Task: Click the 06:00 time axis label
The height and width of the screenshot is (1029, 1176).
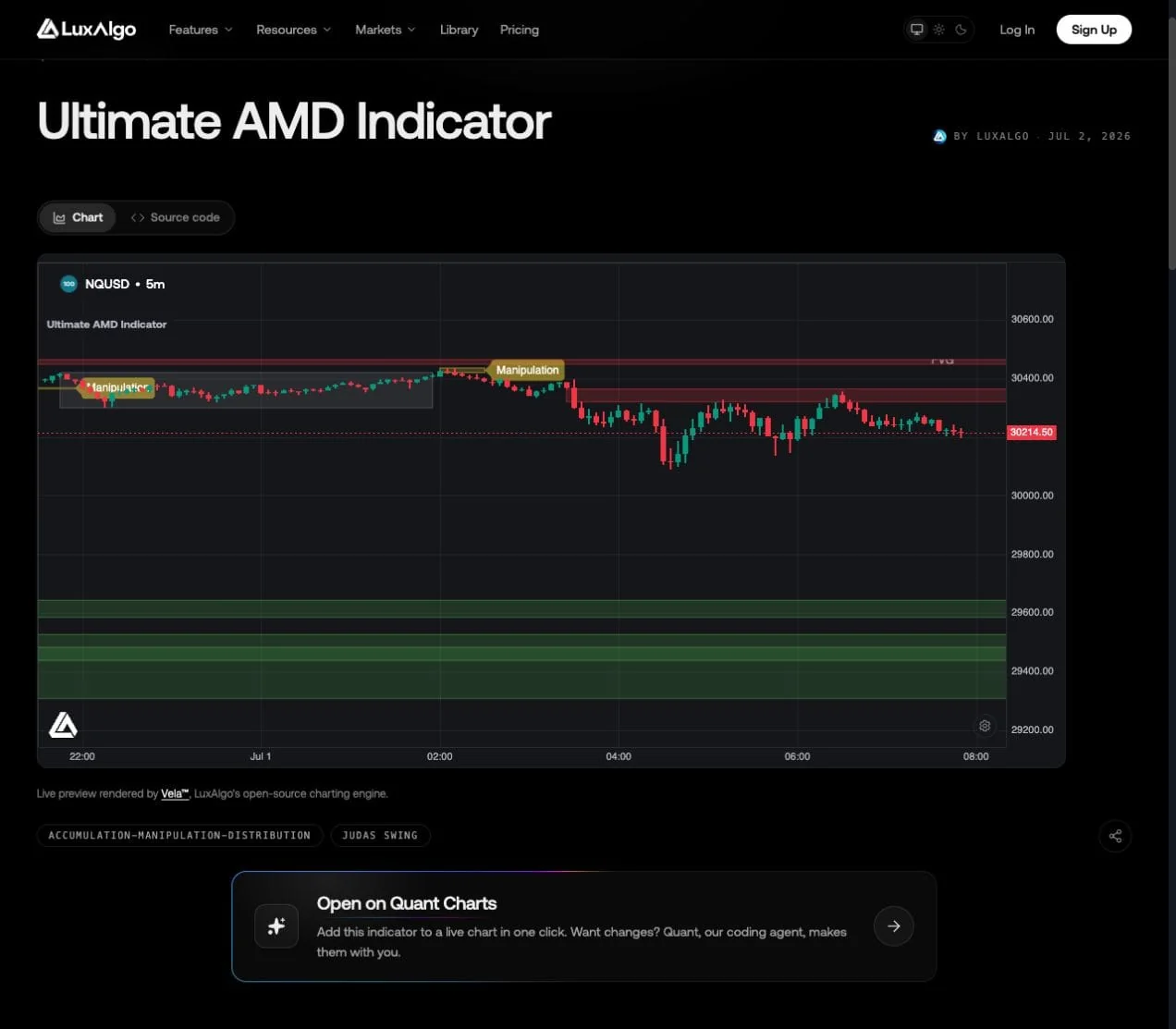Action: point(797,756)
